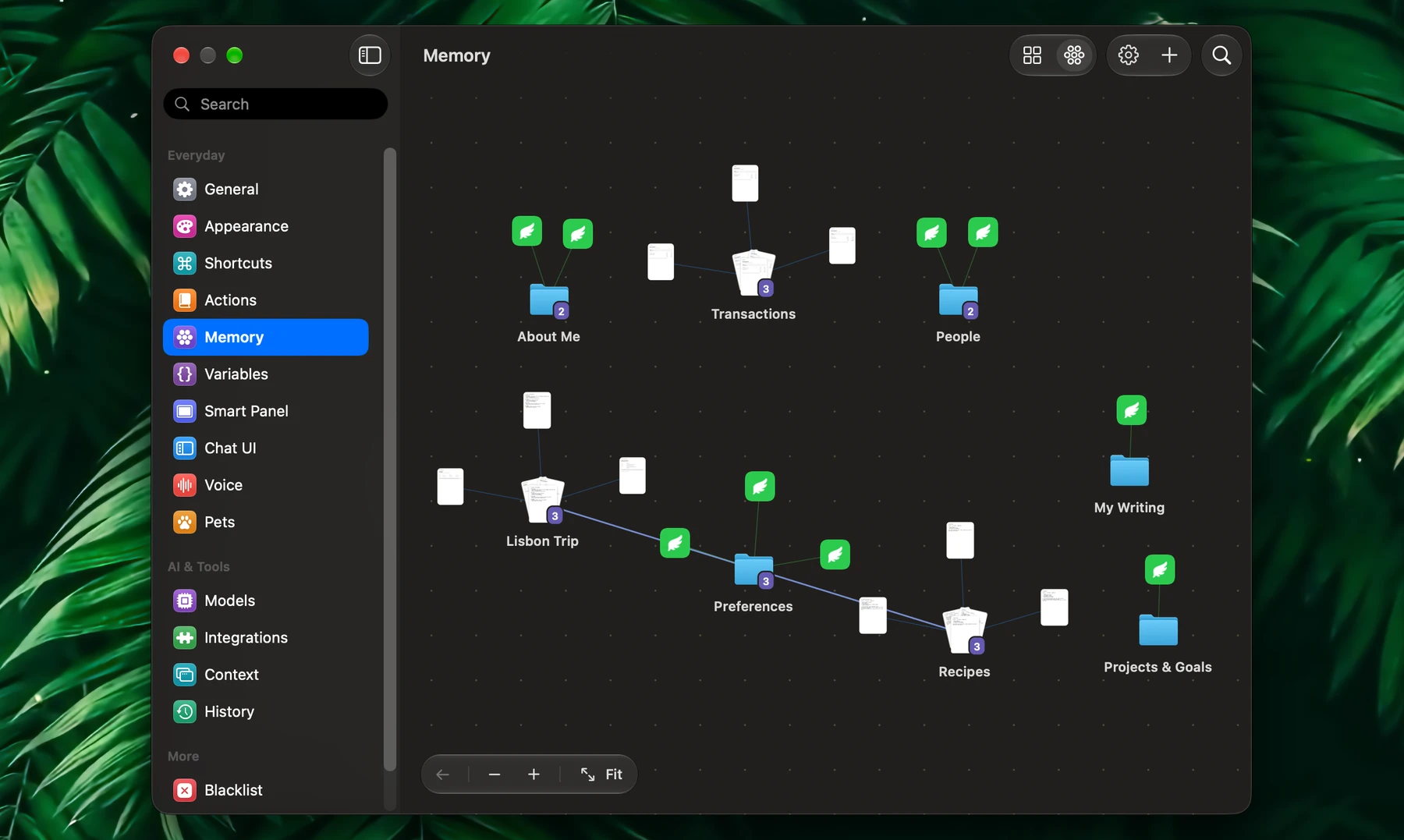Open Integrations section

coord(266,638)
